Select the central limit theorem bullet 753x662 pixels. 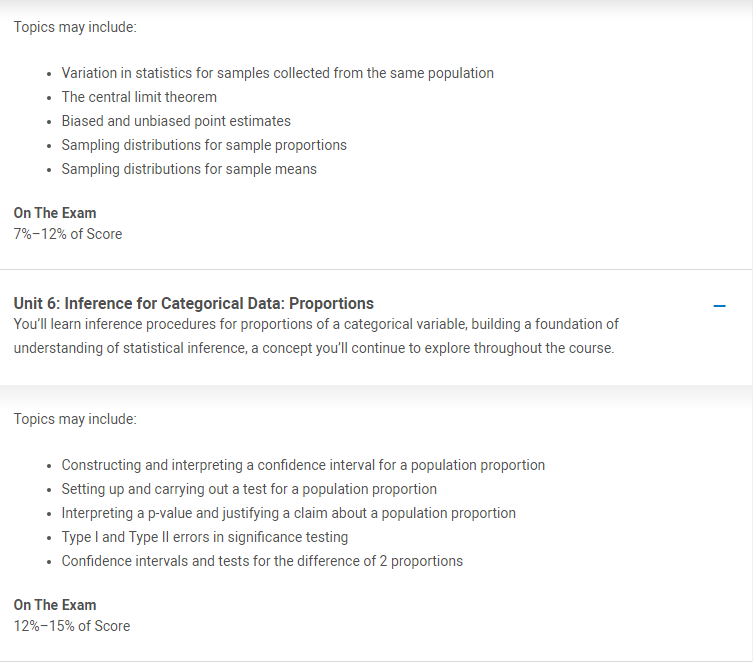139,97
